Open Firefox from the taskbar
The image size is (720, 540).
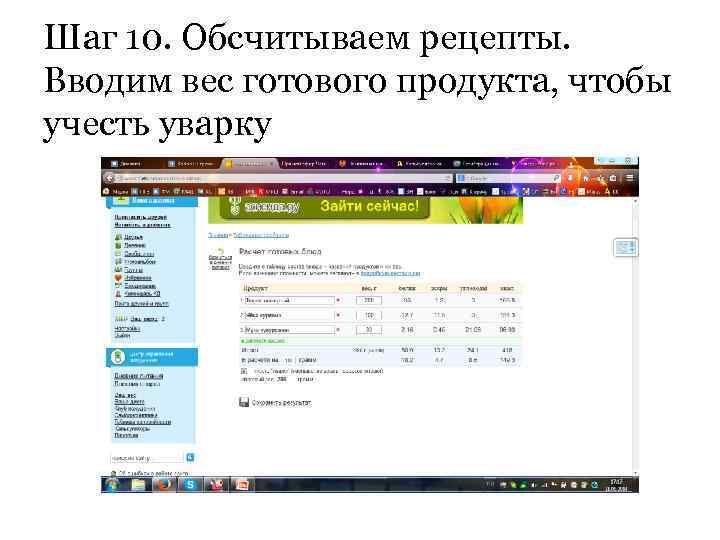(164, 484)
